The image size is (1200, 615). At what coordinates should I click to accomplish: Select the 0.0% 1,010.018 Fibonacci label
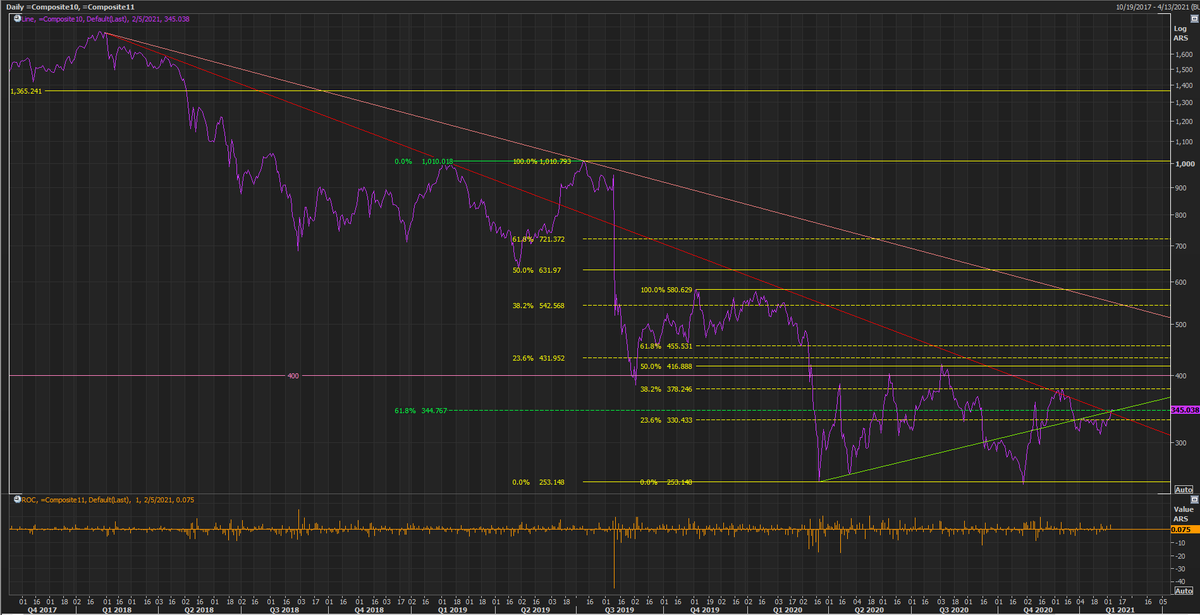pos(424,161)
